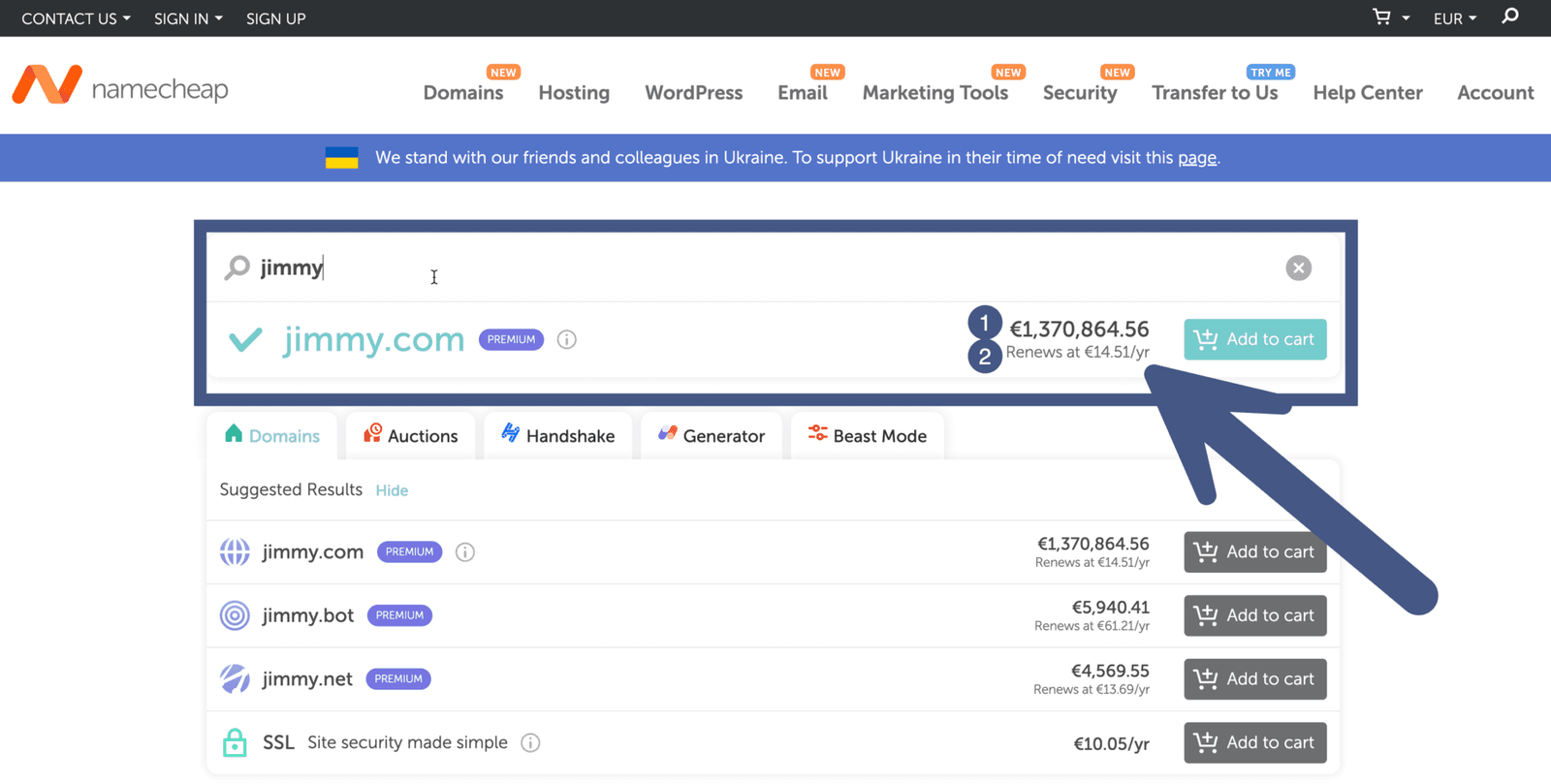Click the Ukraine flag icon in banner
The image size is (1551, 784).
341,158
